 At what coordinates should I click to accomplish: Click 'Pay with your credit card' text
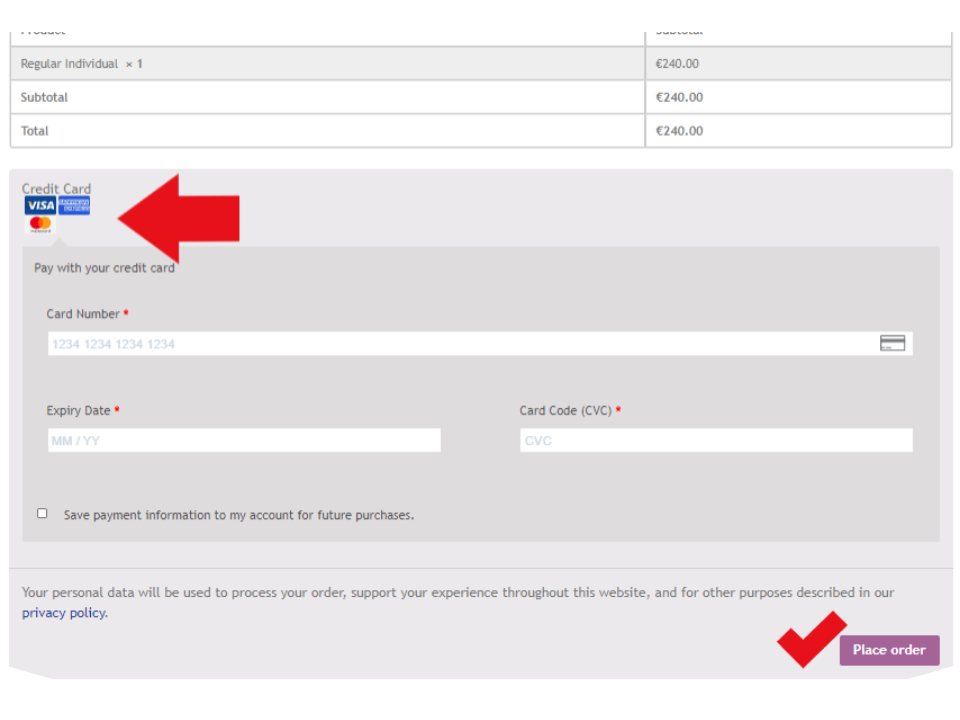(105, 268)
